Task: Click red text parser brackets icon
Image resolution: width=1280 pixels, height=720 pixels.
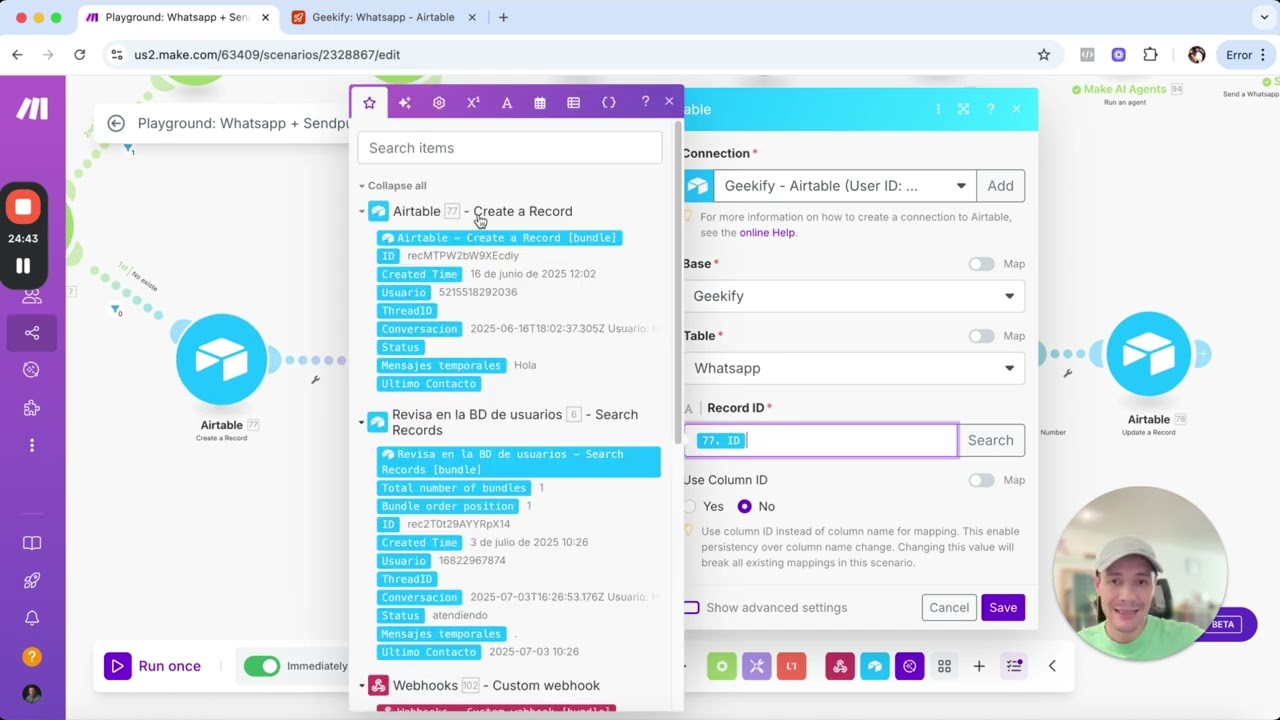Action: (792, 666)
